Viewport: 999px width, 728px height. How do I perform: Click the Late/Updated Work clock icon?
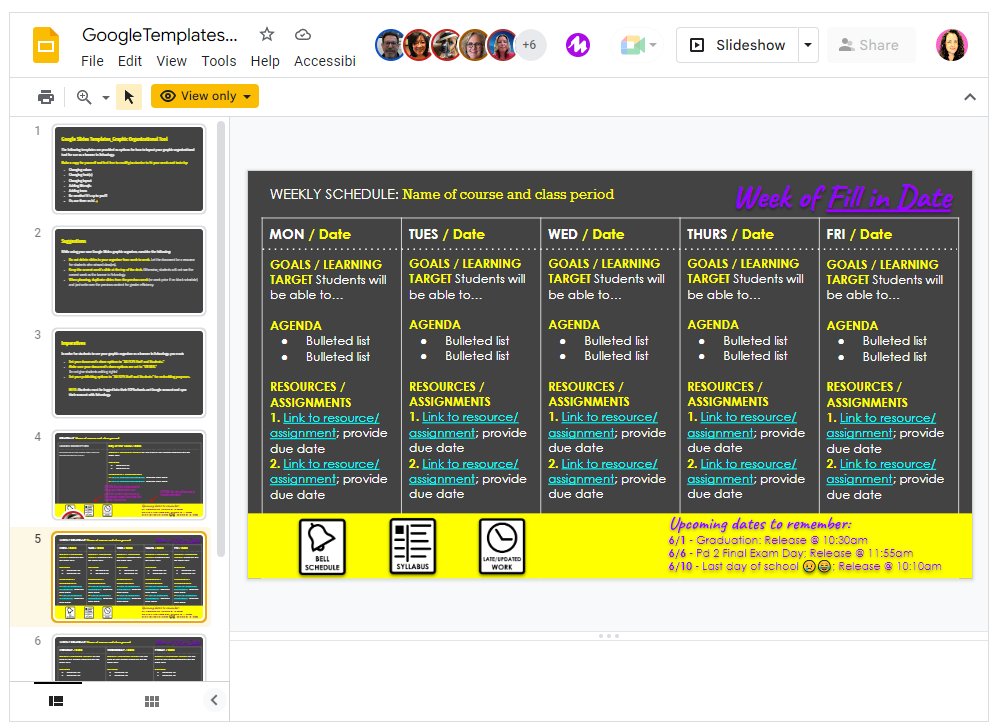click(502, 546)
